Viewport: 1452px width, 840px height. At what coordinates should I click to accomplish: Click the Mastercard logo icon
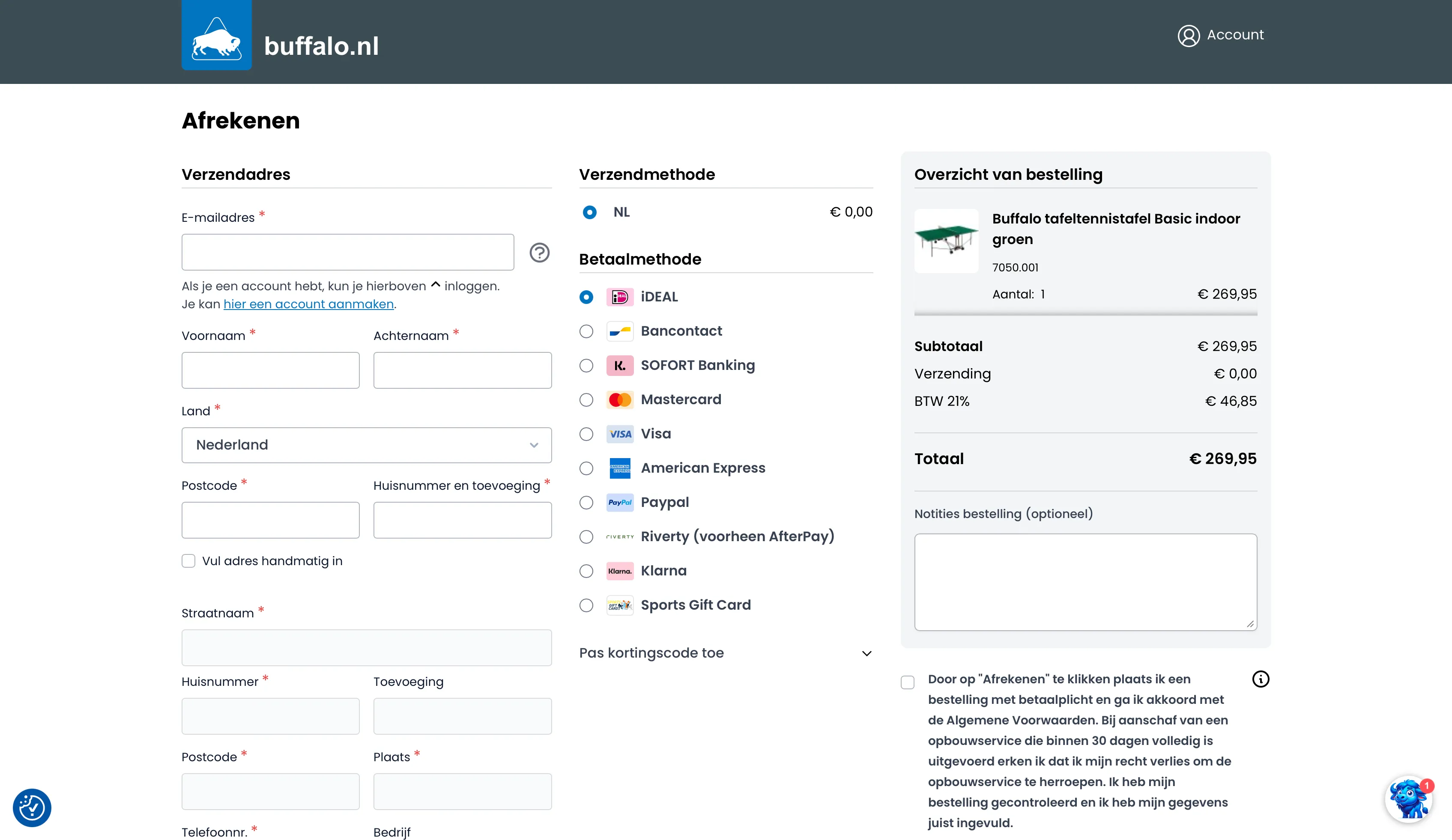(620, 400)
